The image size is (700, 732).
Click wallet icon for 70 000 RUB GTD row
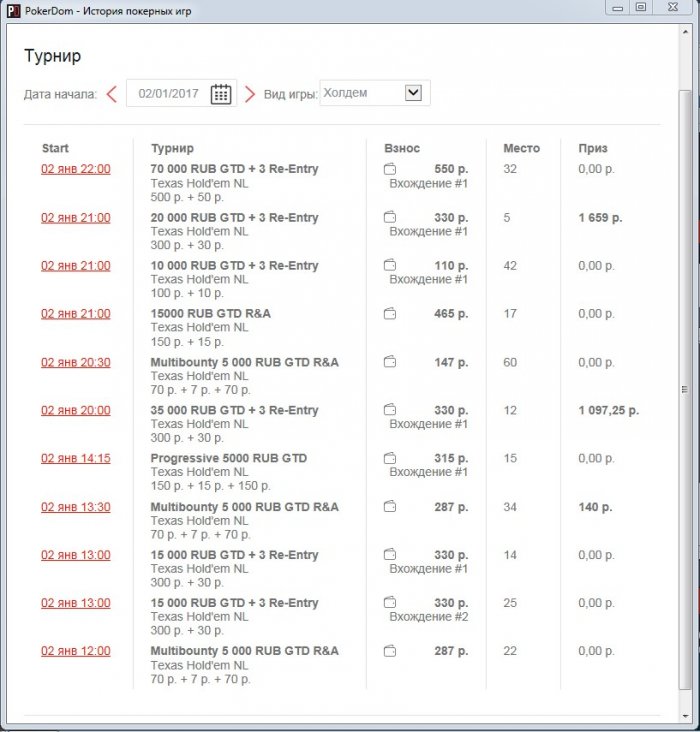(x=390, y=169)
